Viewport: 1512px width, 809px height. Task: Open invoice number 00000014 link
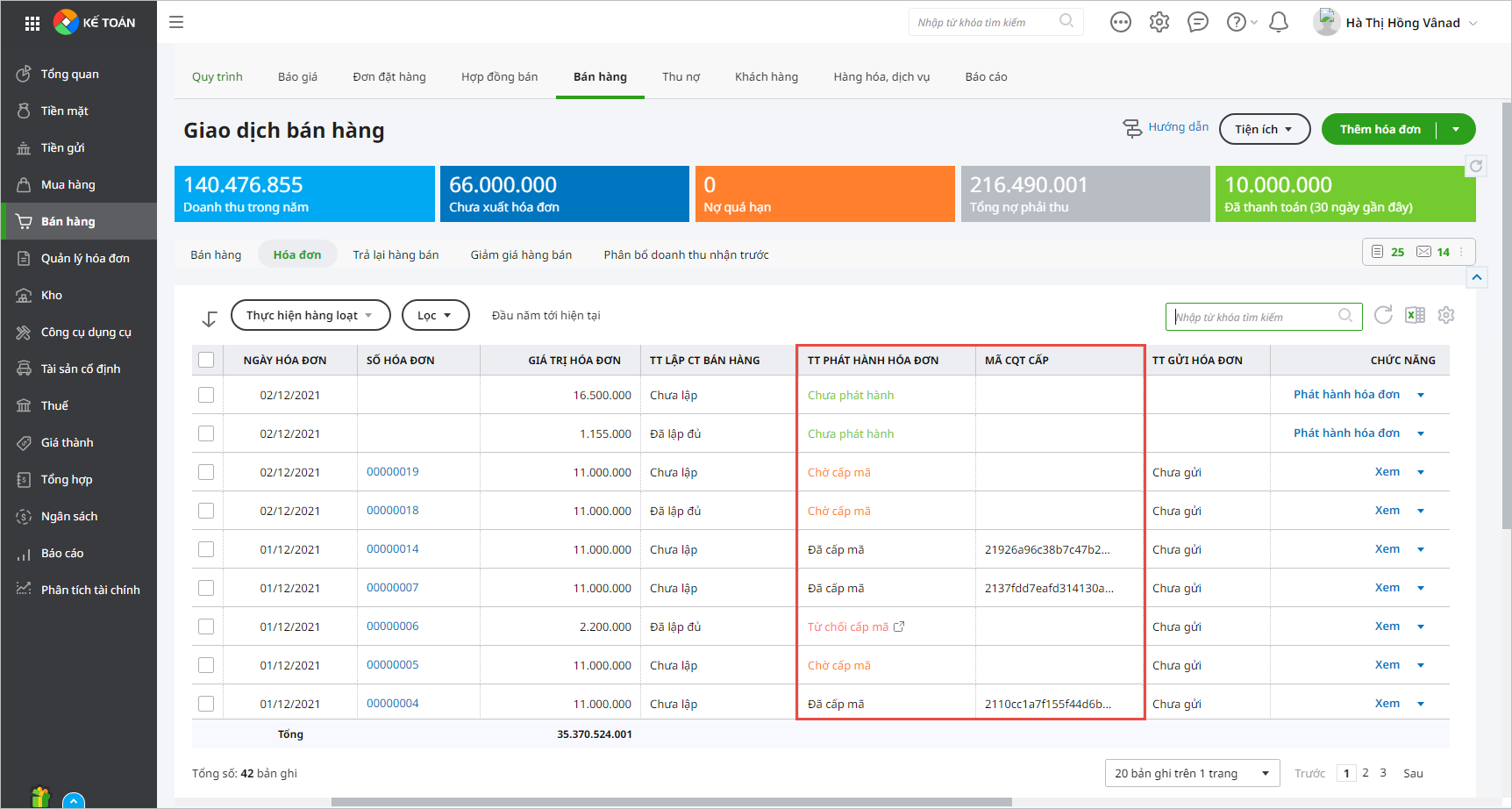click(x=392, y=549)
